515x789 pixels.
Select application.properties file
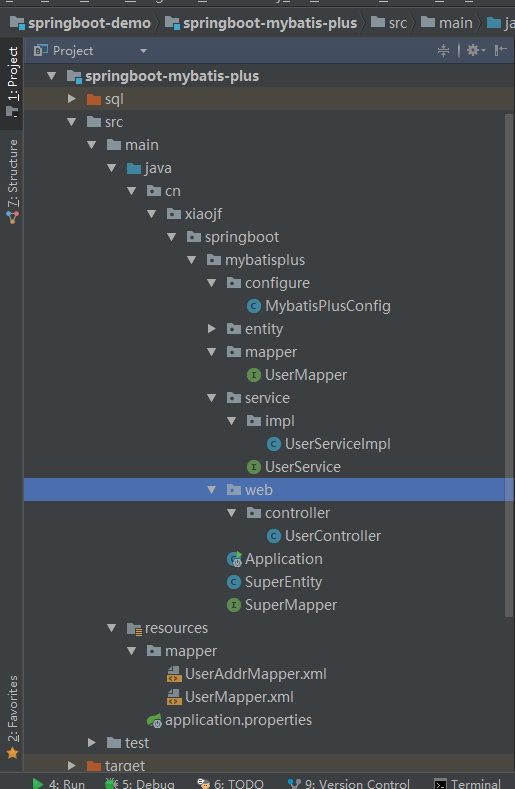pos(239,721)
